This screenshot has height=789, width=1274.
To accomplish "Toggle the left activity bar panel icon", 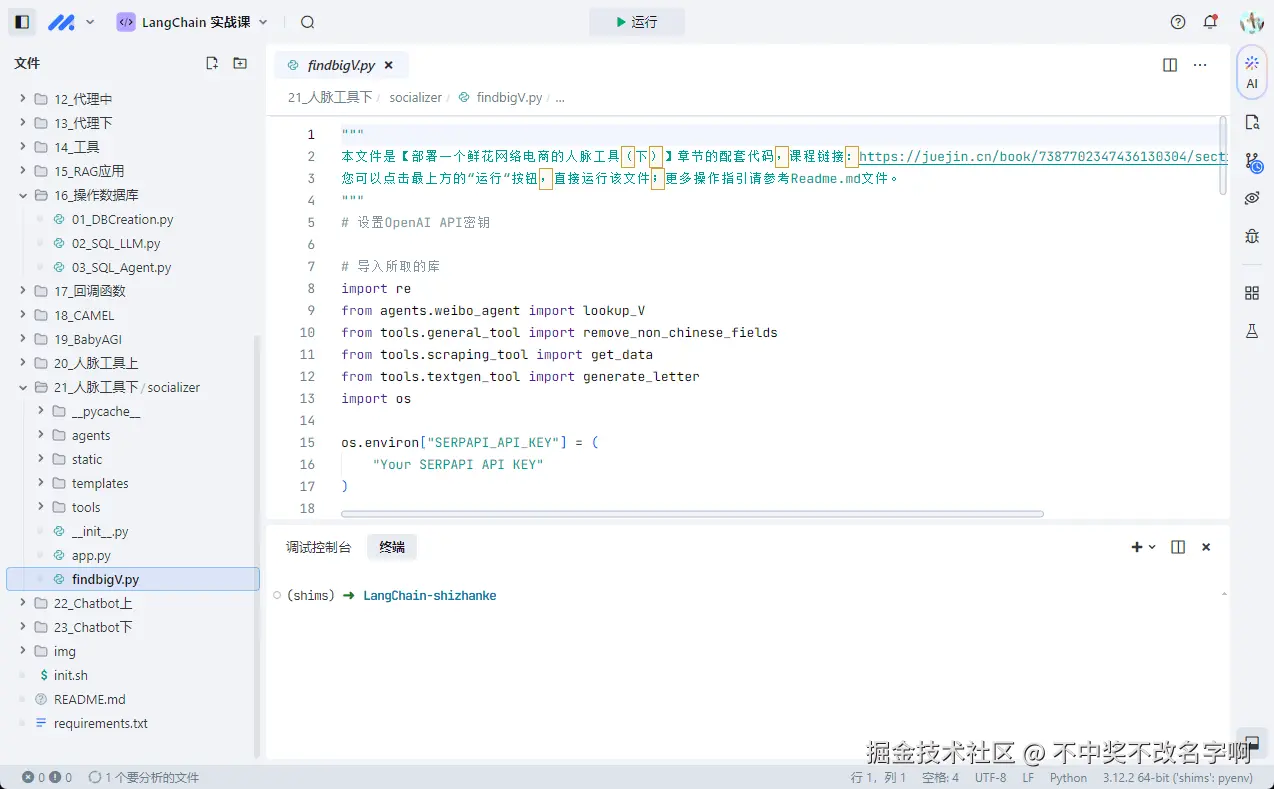I will (x=21, y=21).
